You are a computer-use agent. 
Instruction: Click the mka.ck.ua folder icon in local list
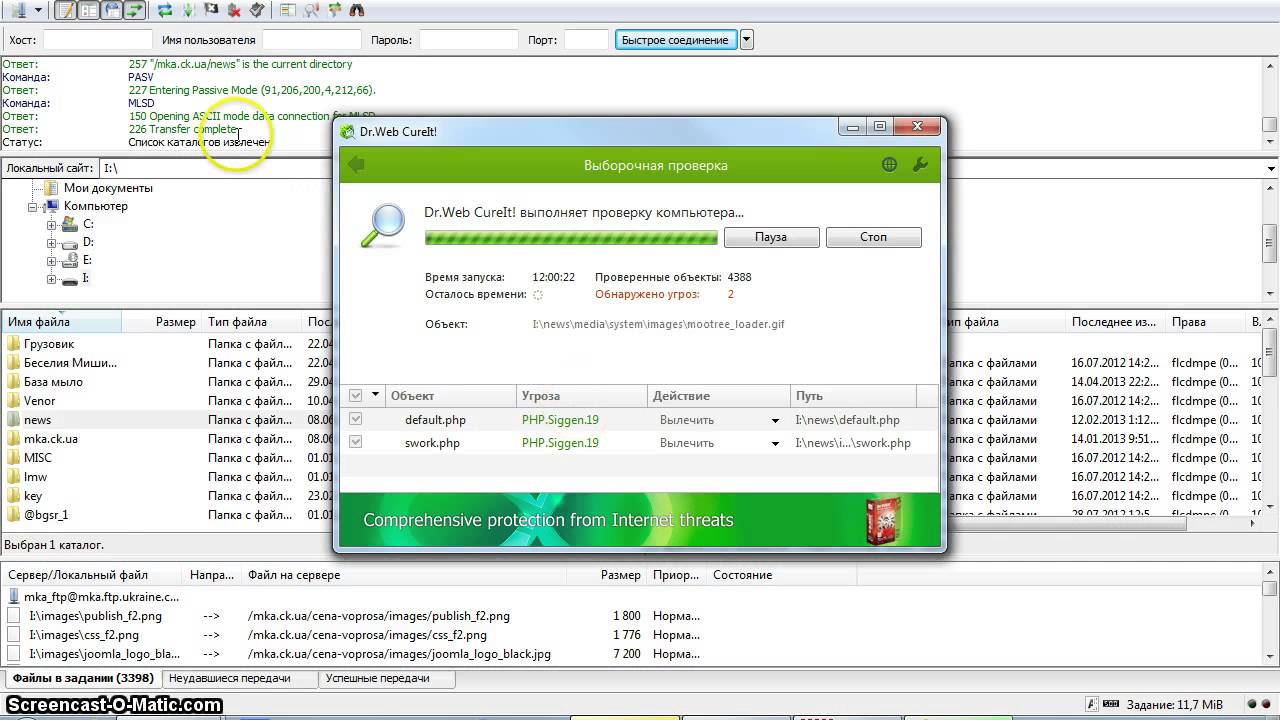[x=13, y=439]
